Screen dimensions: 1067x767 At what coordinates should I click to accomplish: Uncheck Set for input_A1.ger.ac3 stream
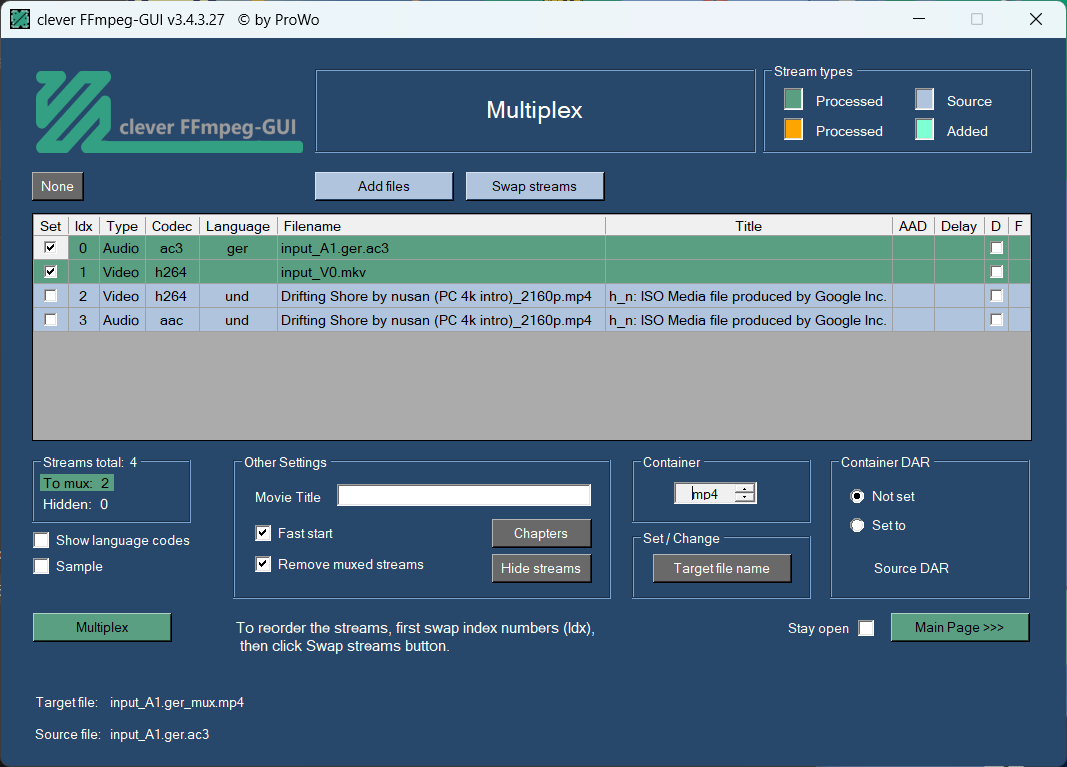50,248
